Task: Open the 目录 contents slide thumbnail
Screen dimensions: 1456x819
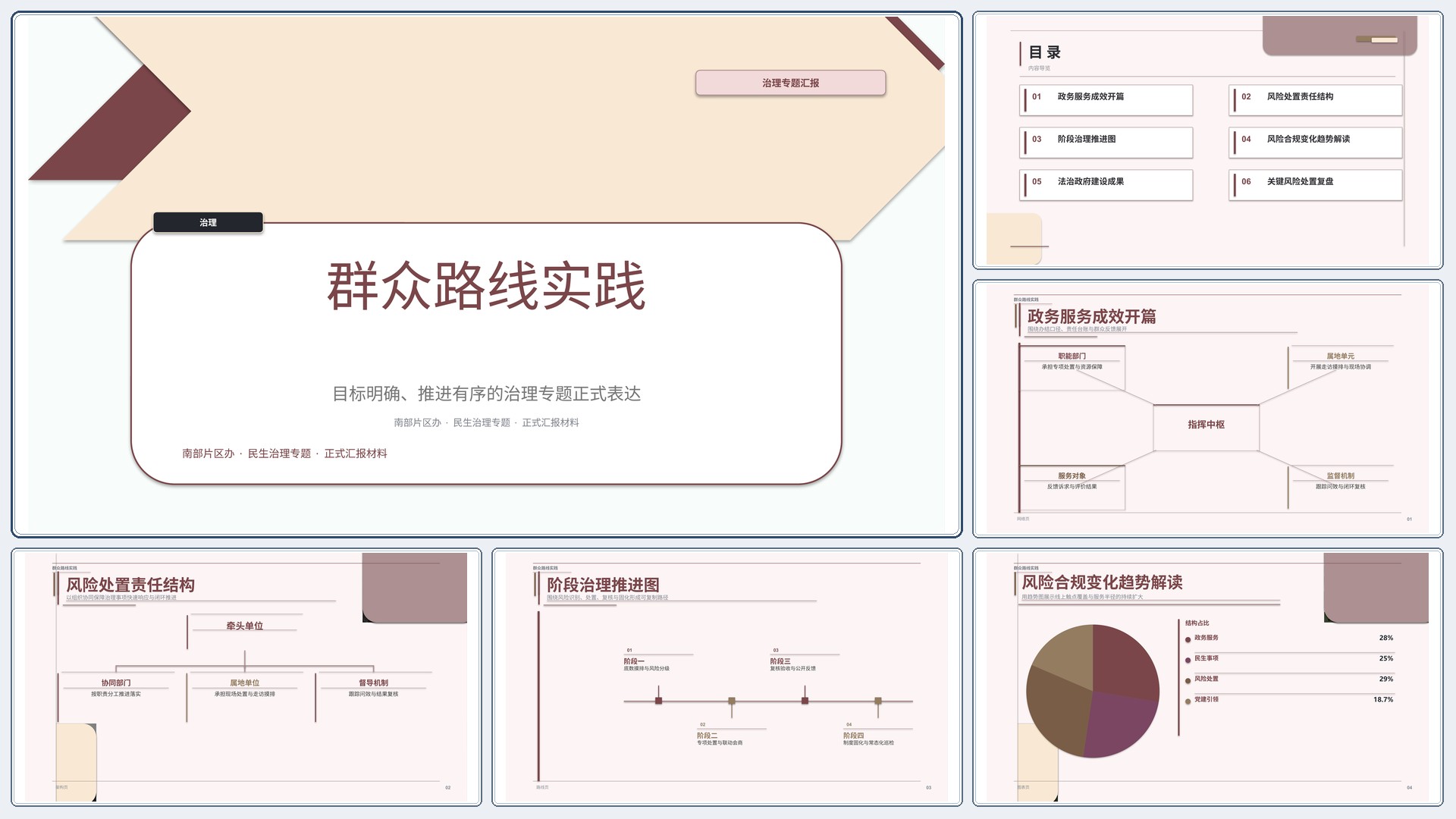Action: point(1207,140)
